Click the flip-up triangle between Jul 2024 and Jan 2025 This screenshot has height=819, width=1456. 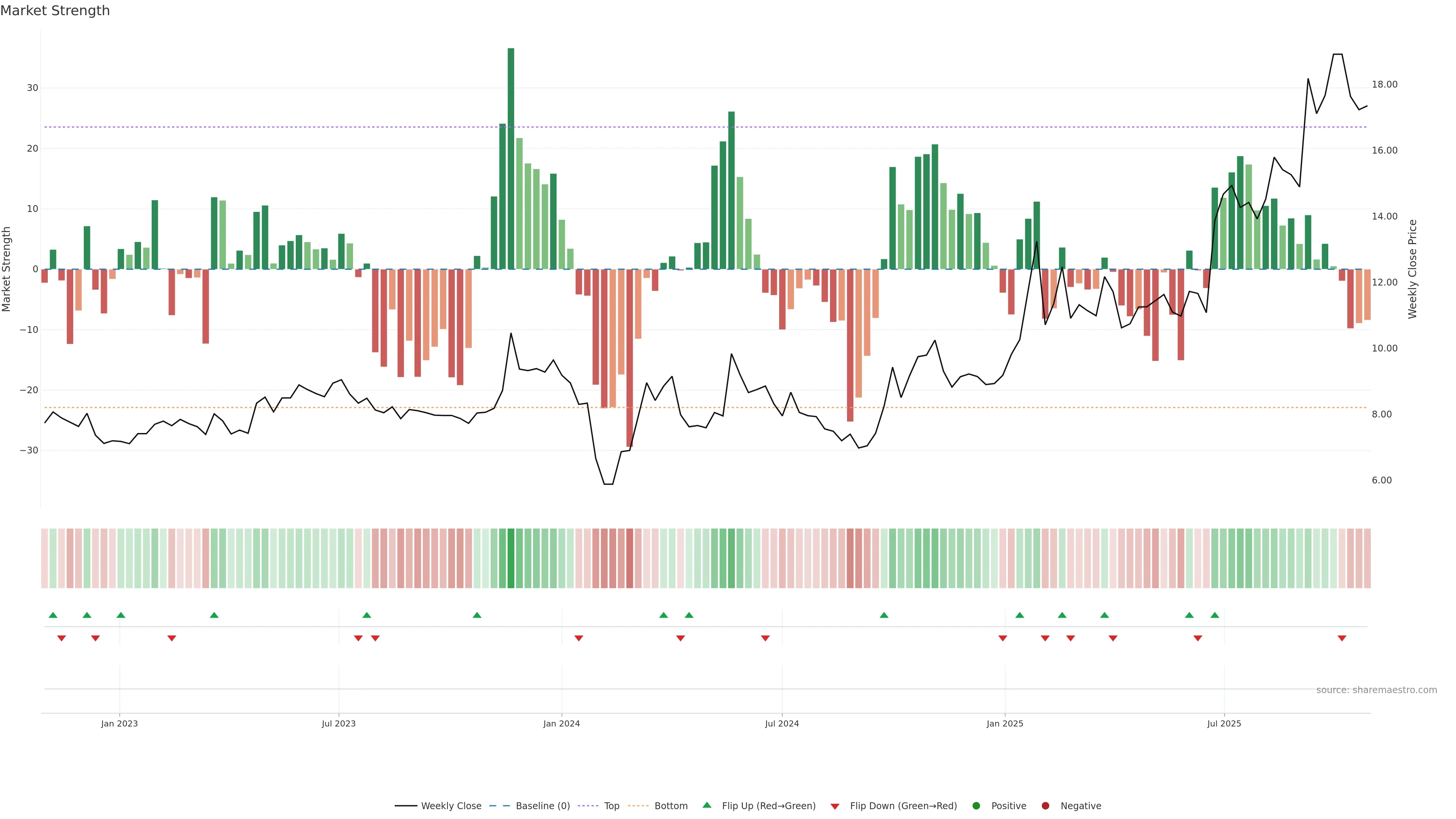[884, 615]
